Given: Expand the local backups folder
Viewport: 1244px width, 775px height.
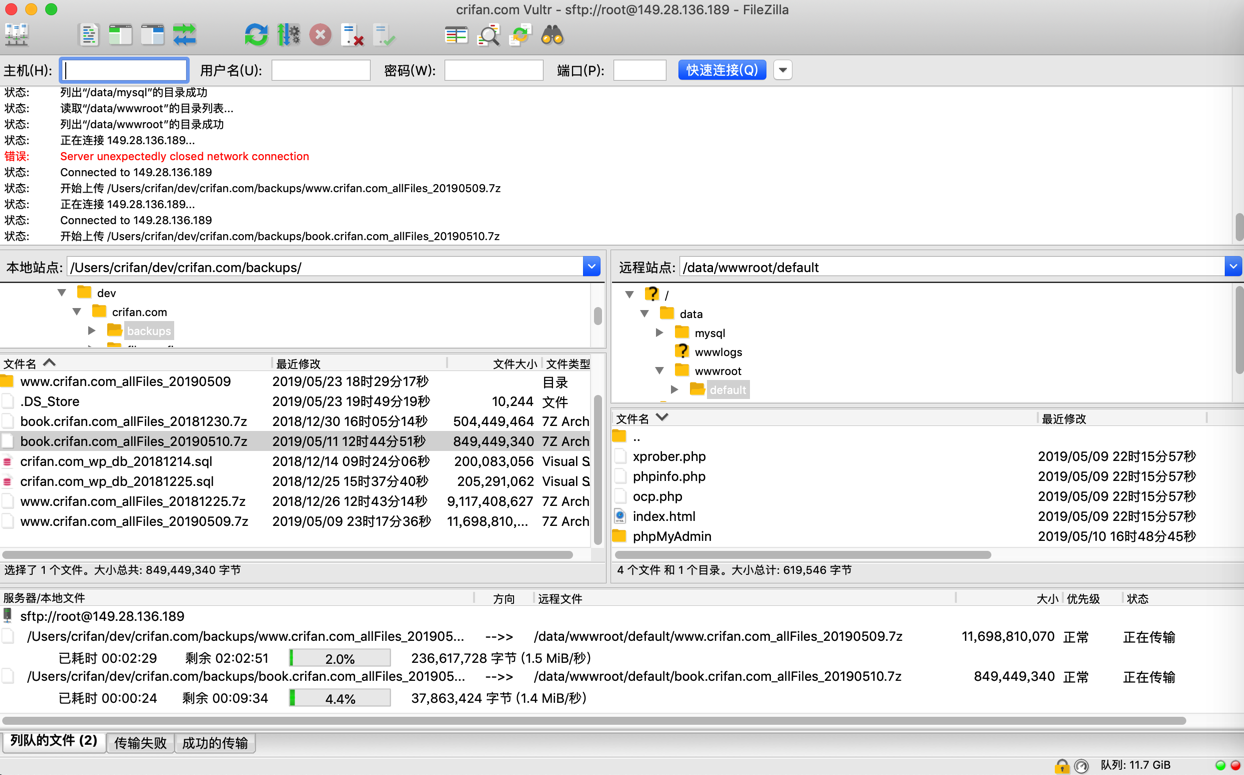Looking at the screenshot, I should (x=92, y=331).
